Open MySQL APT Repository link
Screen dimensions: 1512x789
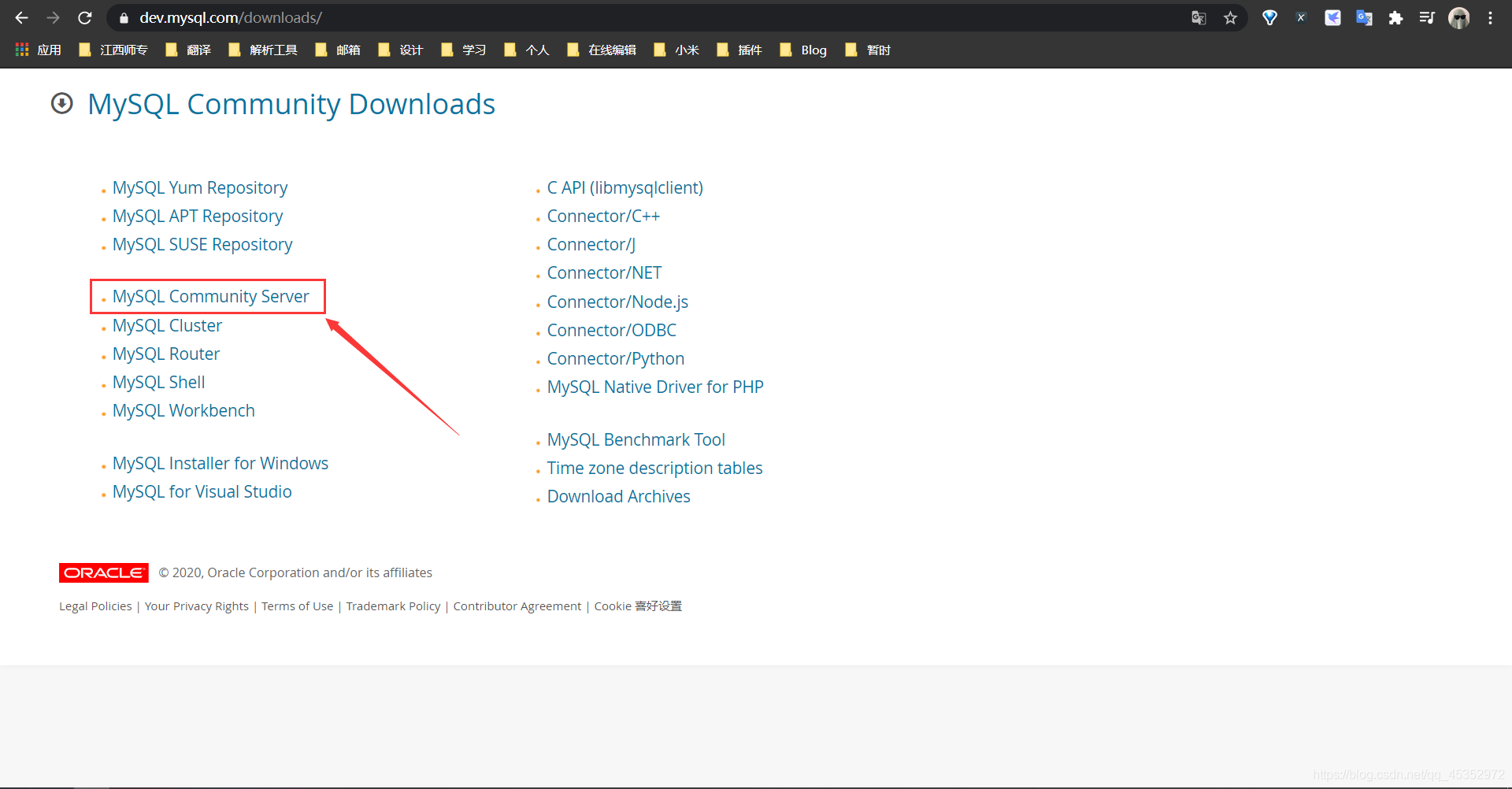point(198,216)
